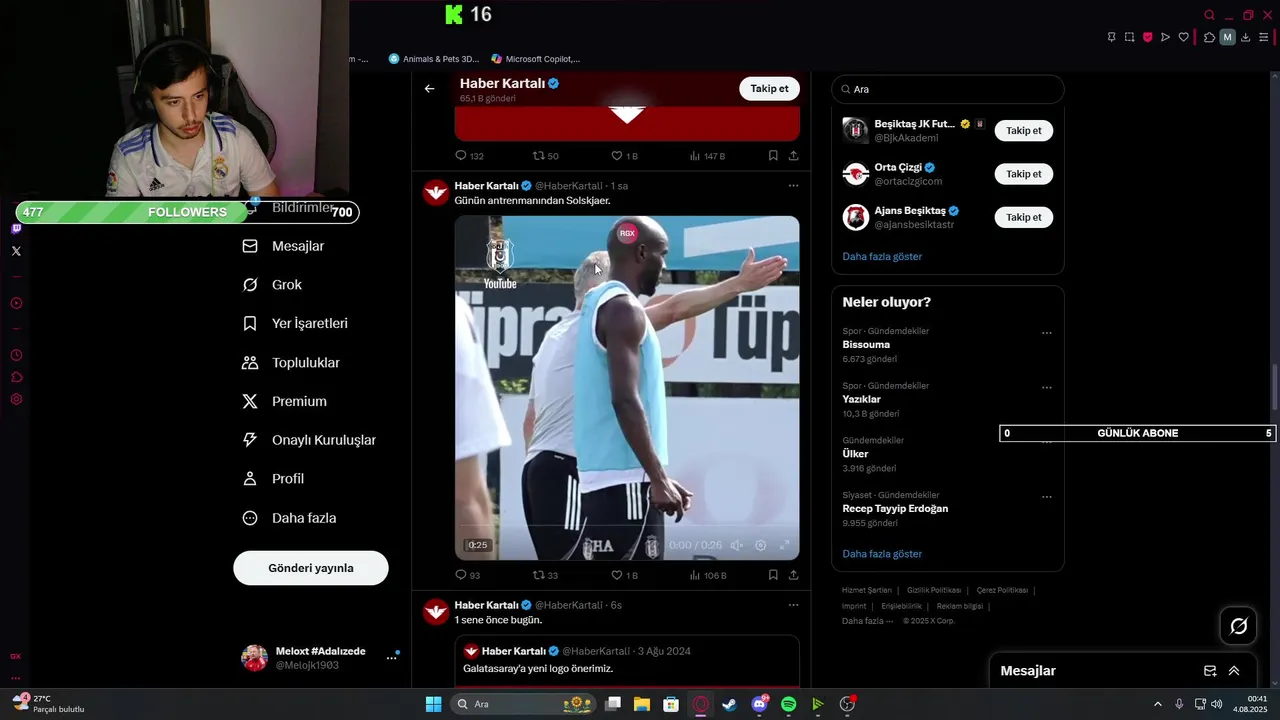Open the floating Grok button
The image size is (1280, 720).
click(x=1238, y=626)
